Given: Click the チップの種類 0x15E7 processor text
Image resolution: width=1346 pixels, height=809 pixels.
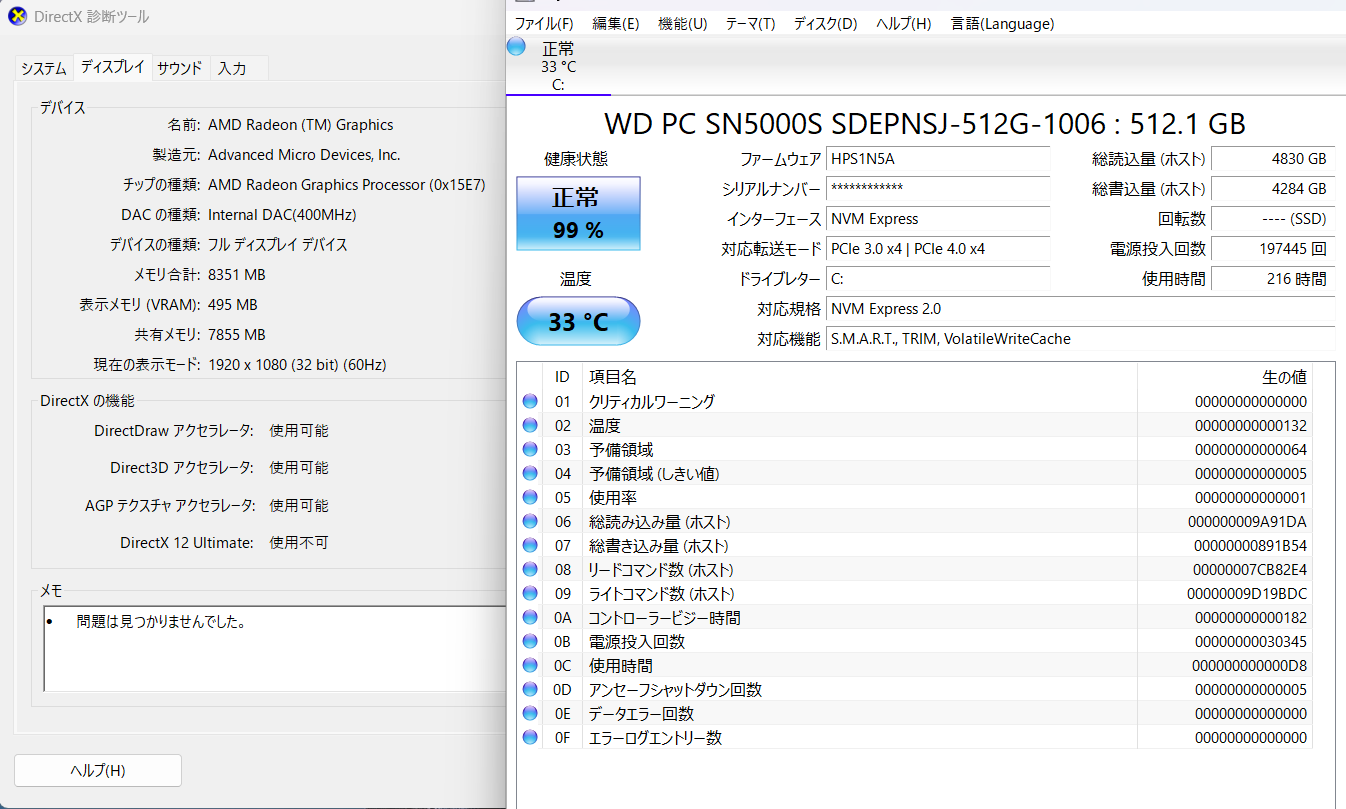Looking at the screenshot, I should [346, 185].
